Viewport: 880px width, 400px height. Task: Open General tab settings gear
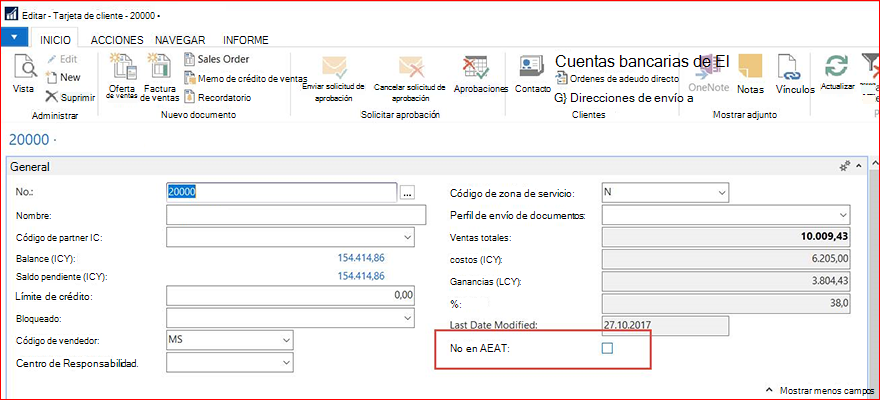pos(844,167)
